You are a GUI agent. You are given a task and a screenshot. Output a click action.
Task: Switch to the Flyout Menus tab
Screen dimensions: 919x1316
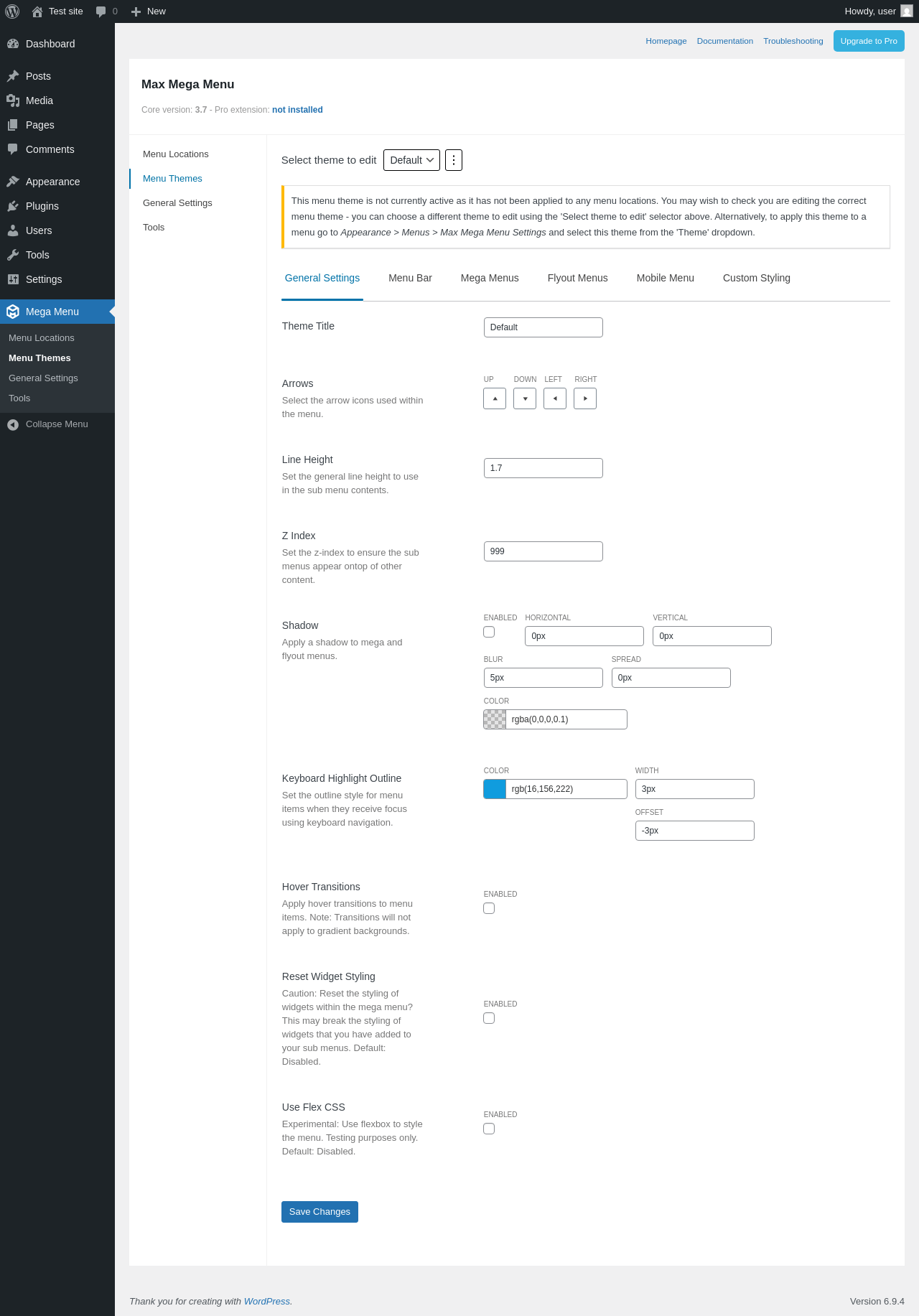point(577,279)
